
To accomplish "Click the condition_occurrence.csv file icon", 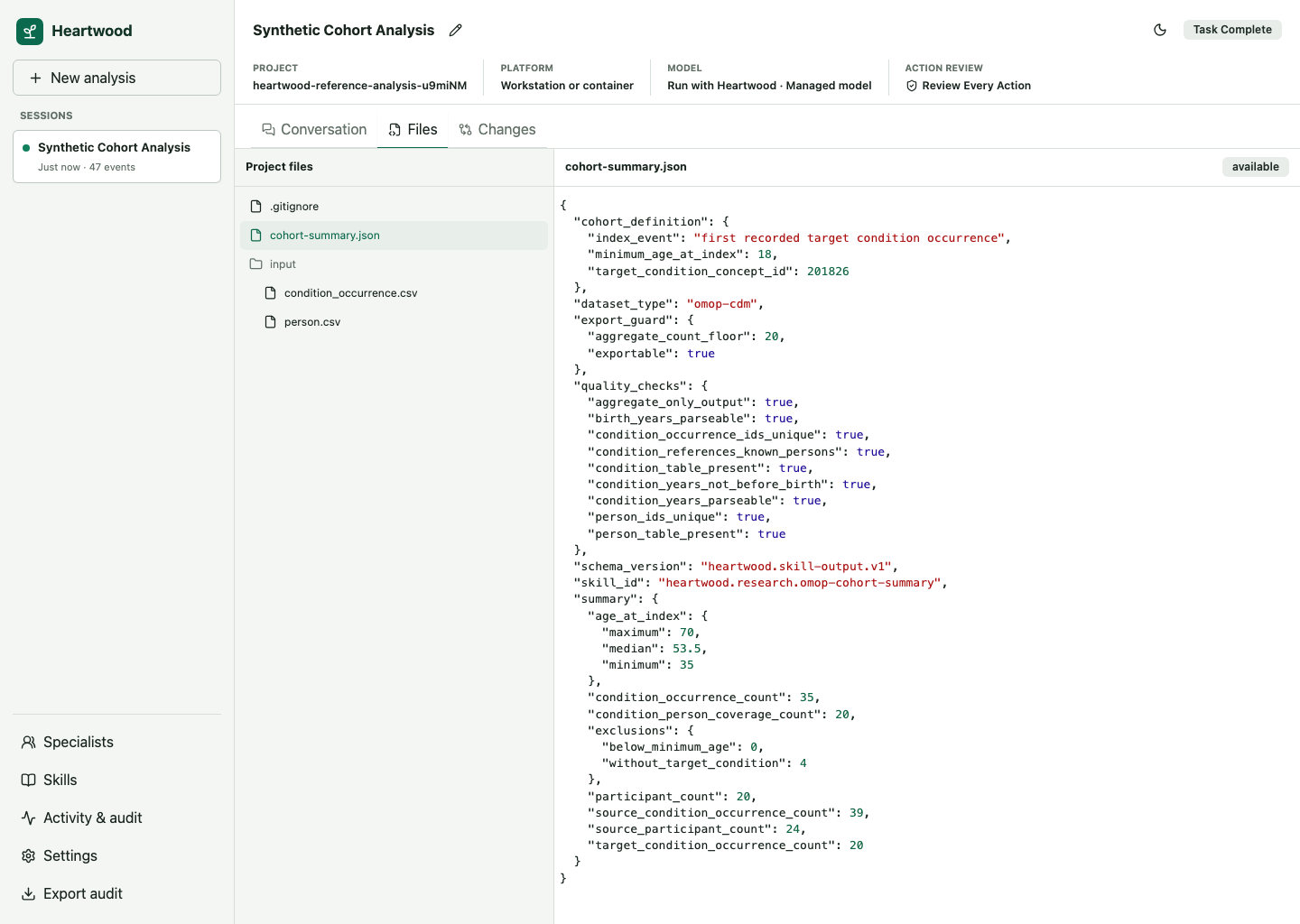I will (271, 293).
